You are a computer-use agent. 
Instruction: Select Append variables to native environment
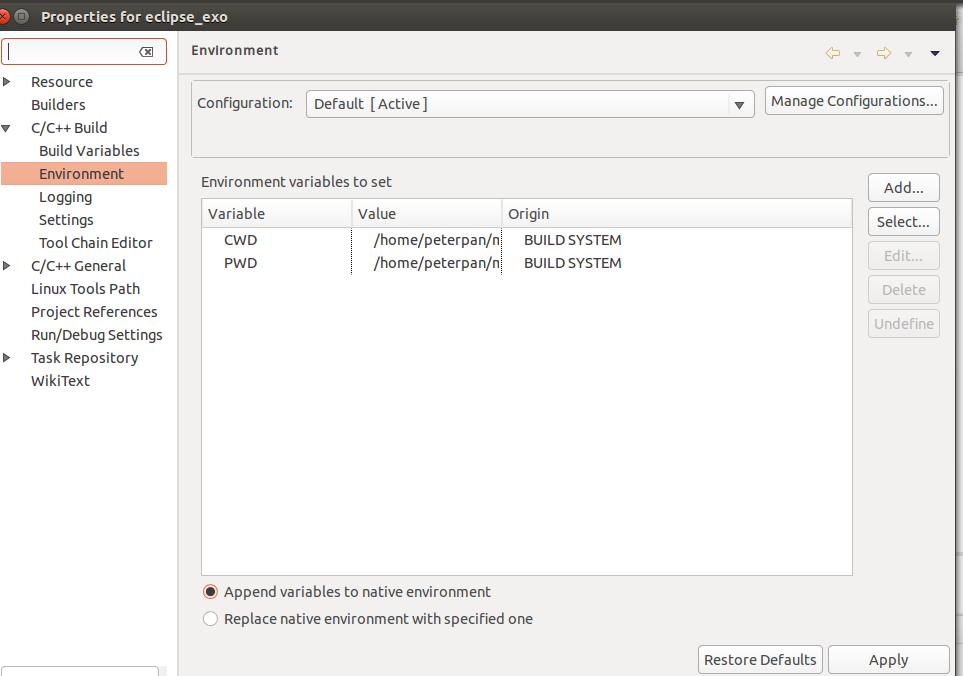(210, 592)
